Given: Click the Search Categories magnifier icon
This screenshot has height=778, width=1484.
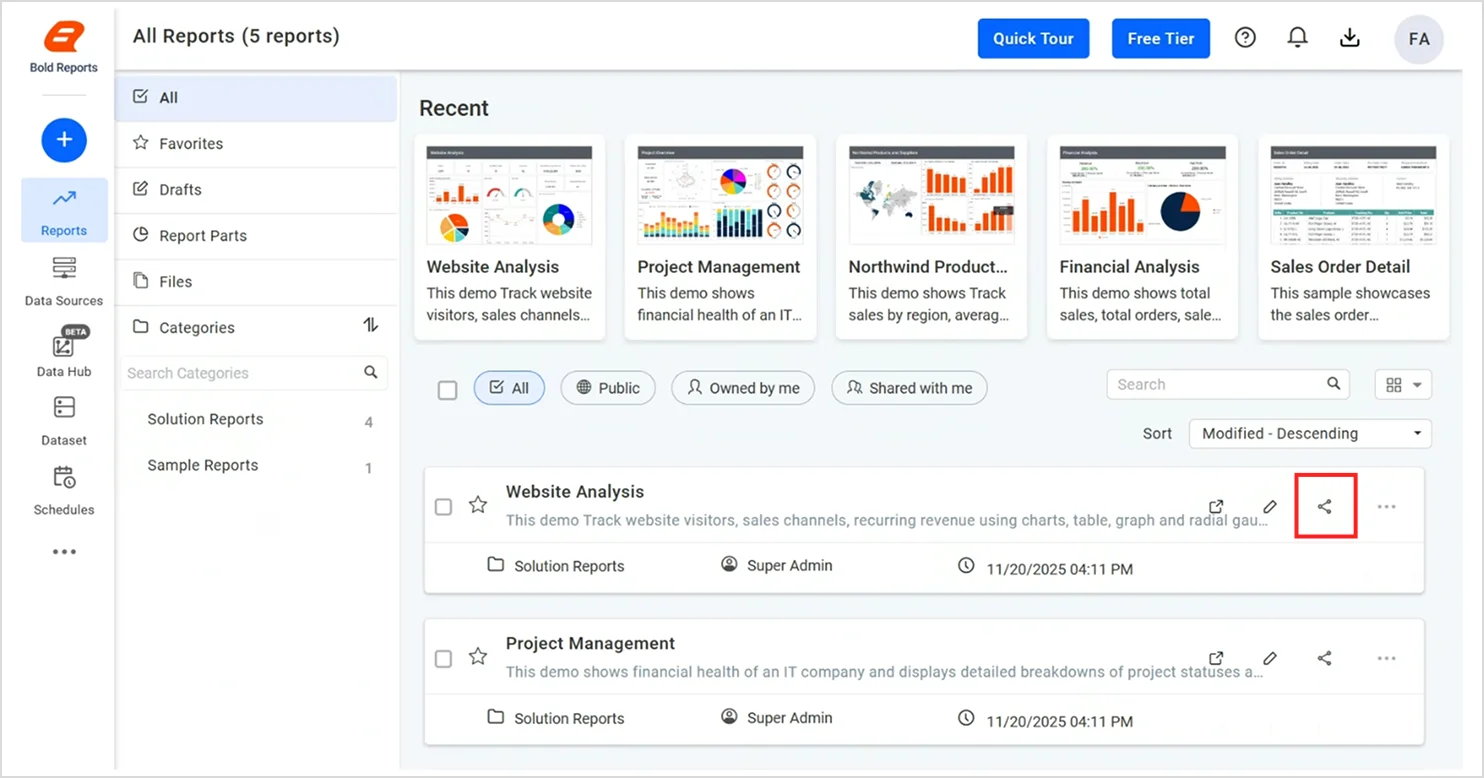Looking at the screenshot, I should click(371, 372).
